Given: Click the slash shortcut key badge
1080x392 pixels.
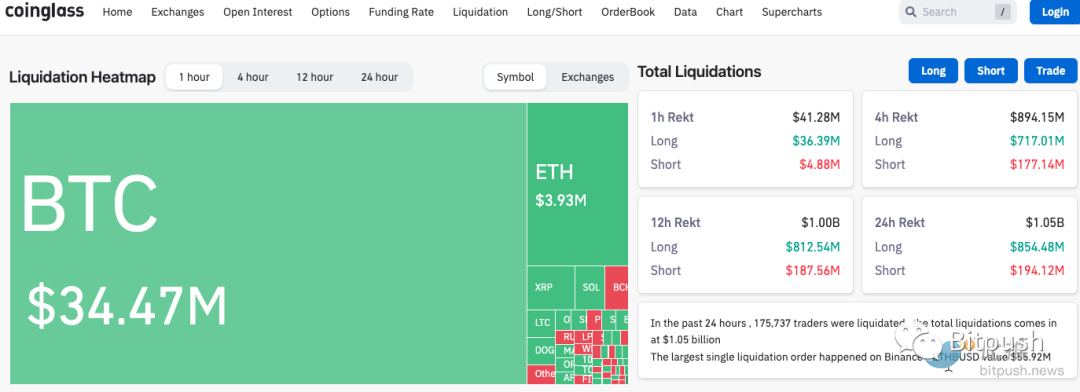Looking at the screenshot, I should coord(1002,12).
